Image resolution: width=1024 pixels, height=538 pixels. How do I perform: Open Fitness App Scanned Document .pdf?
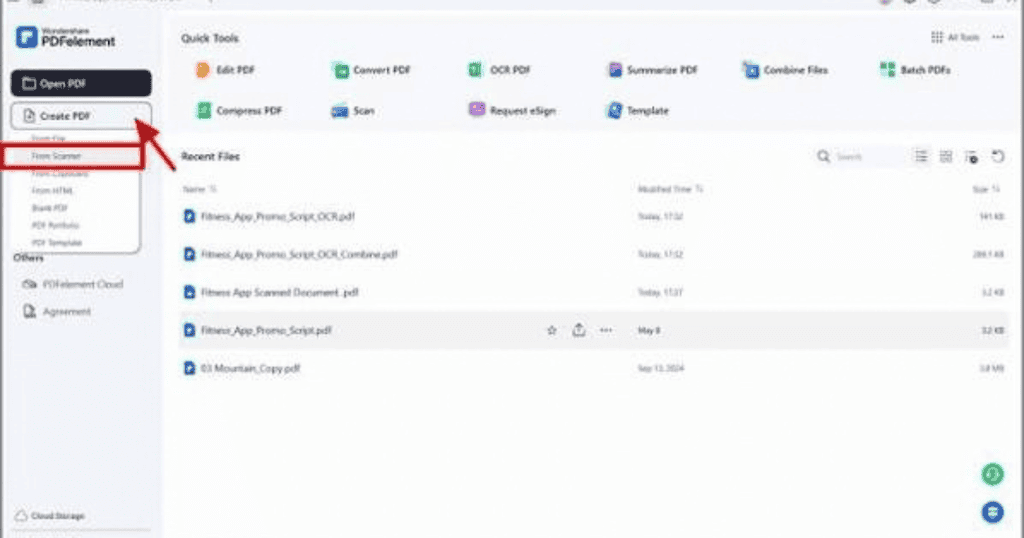click(x=280, y=293)
